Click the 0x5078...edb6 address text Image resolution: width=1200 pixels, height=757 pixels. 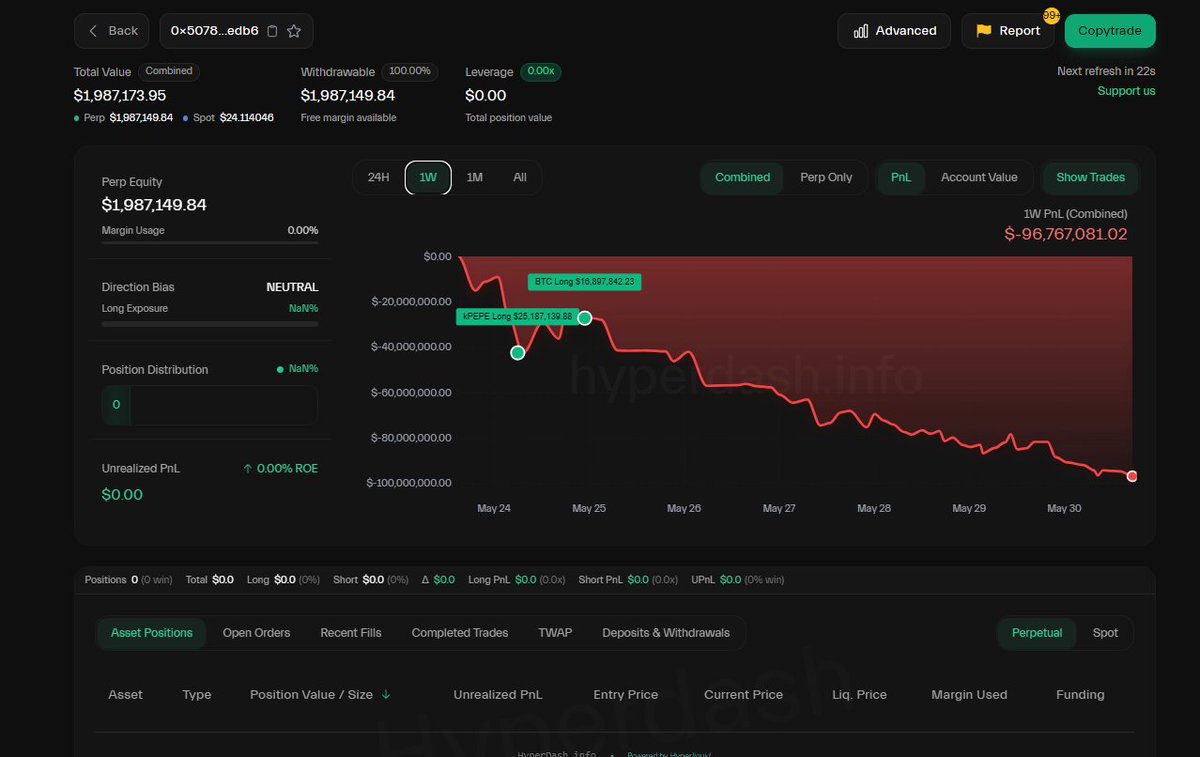tap(215, 31)
